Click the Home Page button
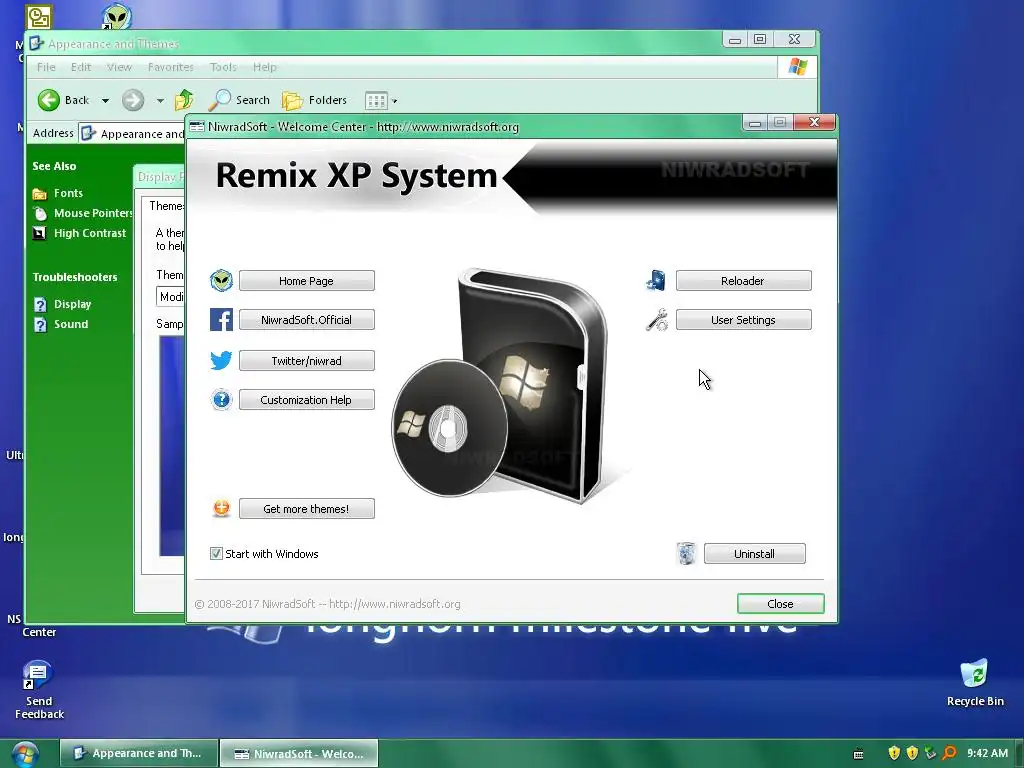The height and width of the screenshot is (768, 1024). coord(306,281)
